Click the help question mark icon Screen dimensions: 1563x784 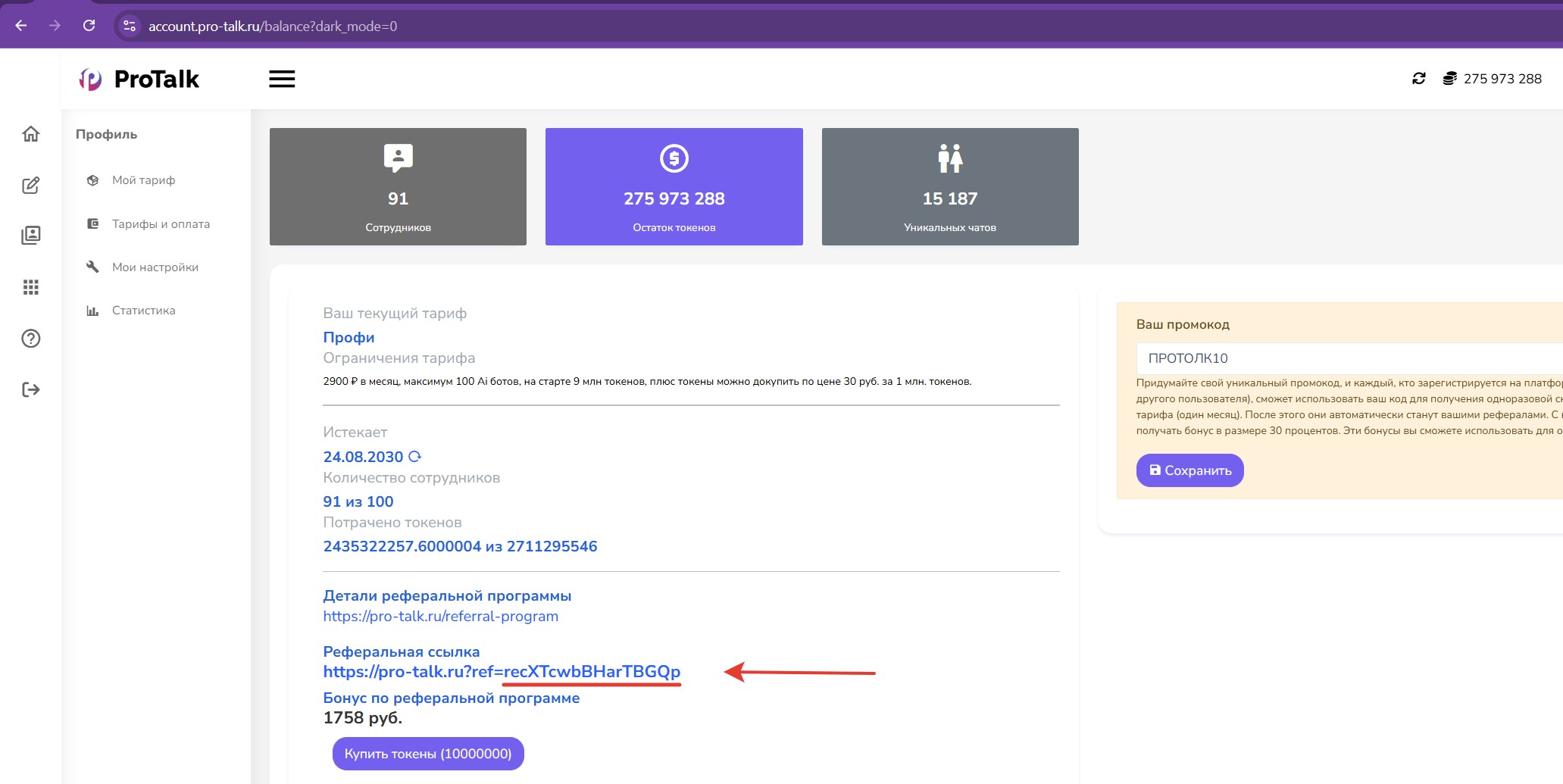(x=31, y=339)
